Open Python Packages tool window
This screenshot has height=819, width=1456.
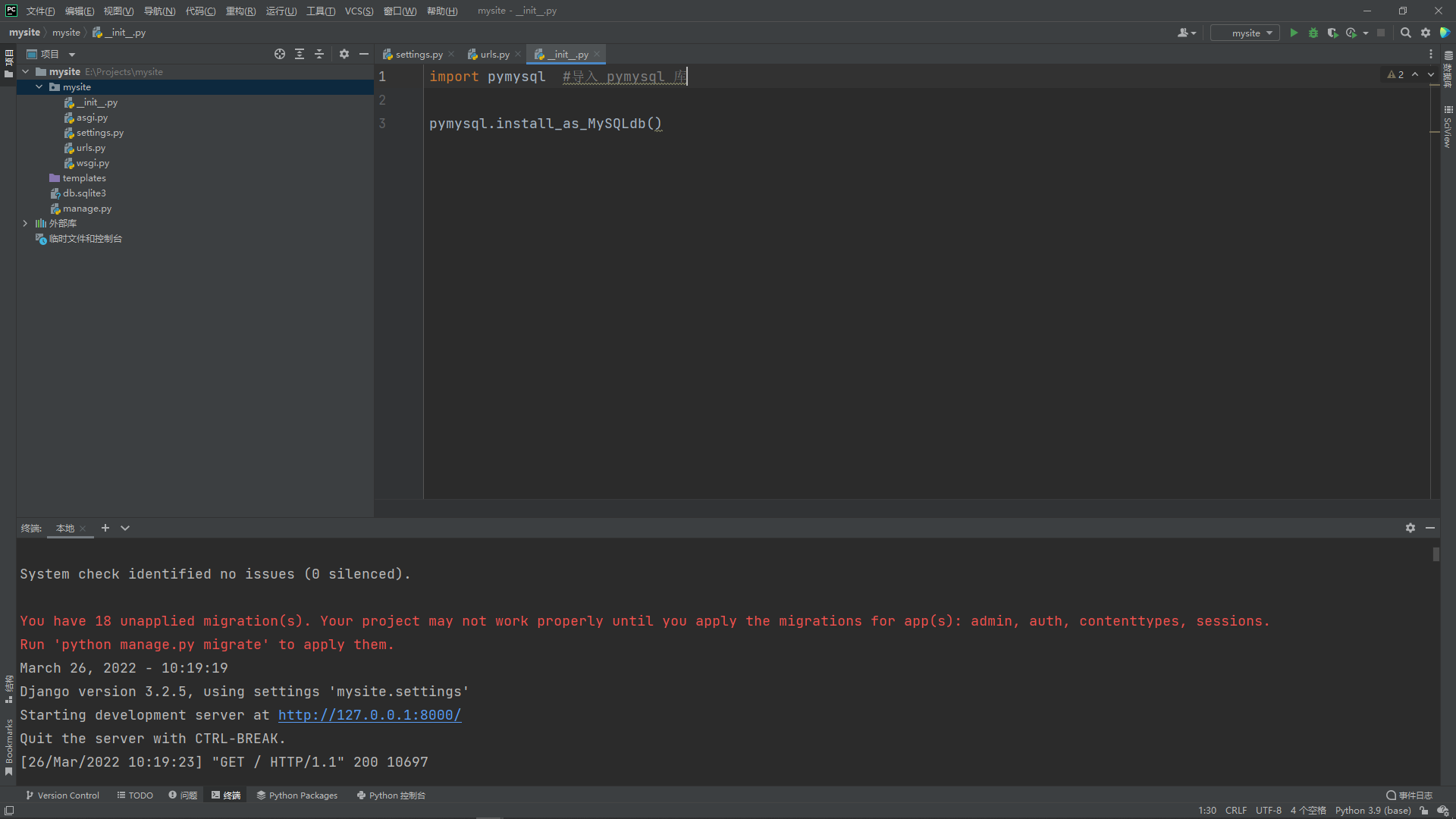coord(297,795)
